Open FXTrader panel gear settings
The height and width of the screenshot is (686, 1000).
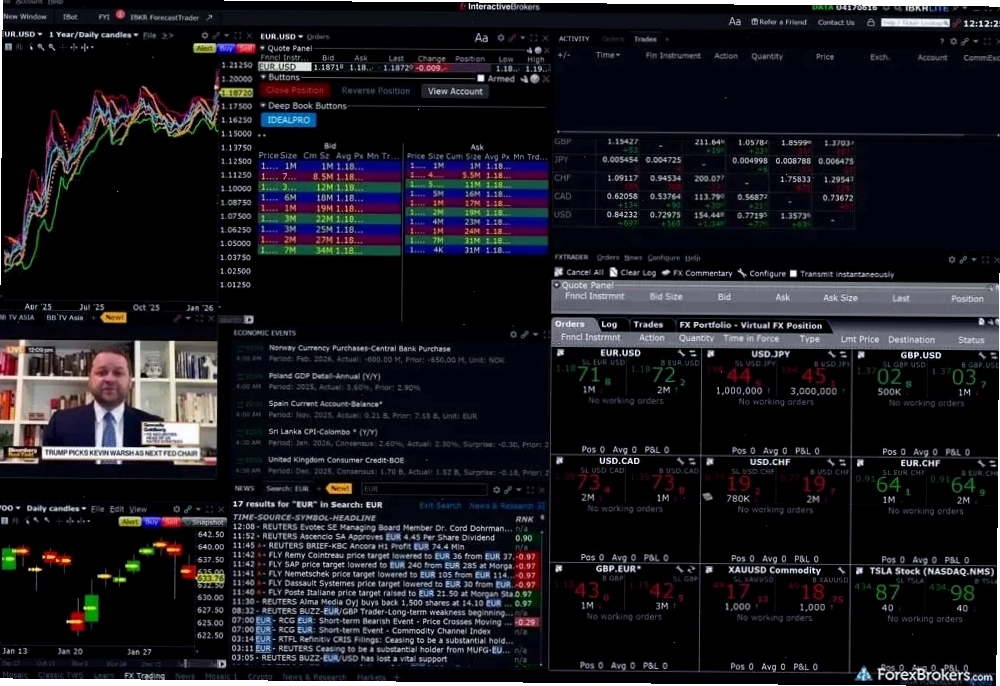[952, 259]
